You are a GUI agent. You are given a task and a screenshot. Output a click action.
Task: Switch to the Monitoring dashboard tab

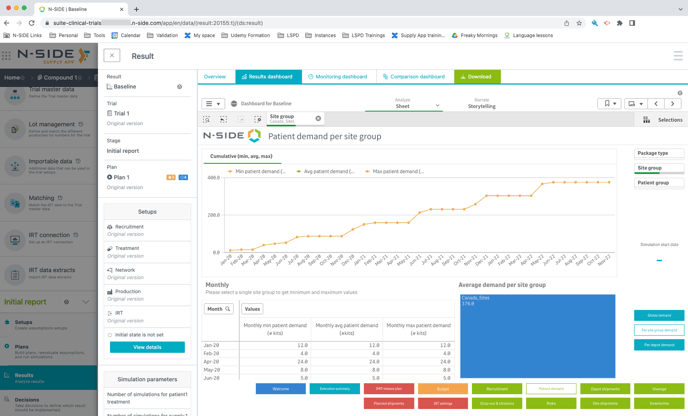337,76
